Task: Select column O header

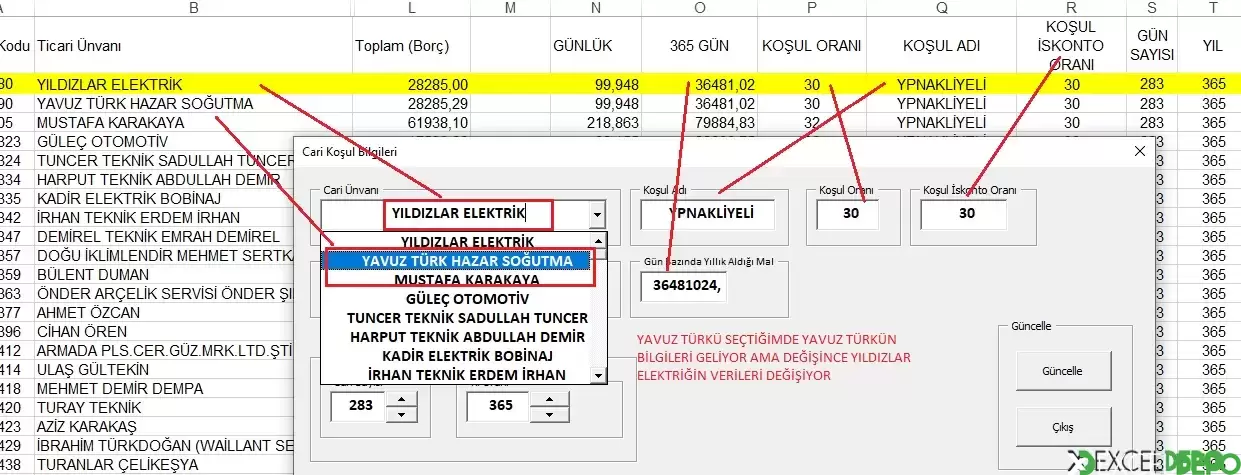Action: 700,8
